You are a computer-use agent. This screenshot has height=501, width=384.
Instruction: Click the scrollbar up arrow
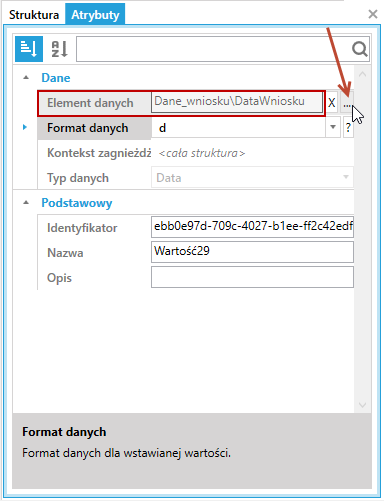(363, 74)
